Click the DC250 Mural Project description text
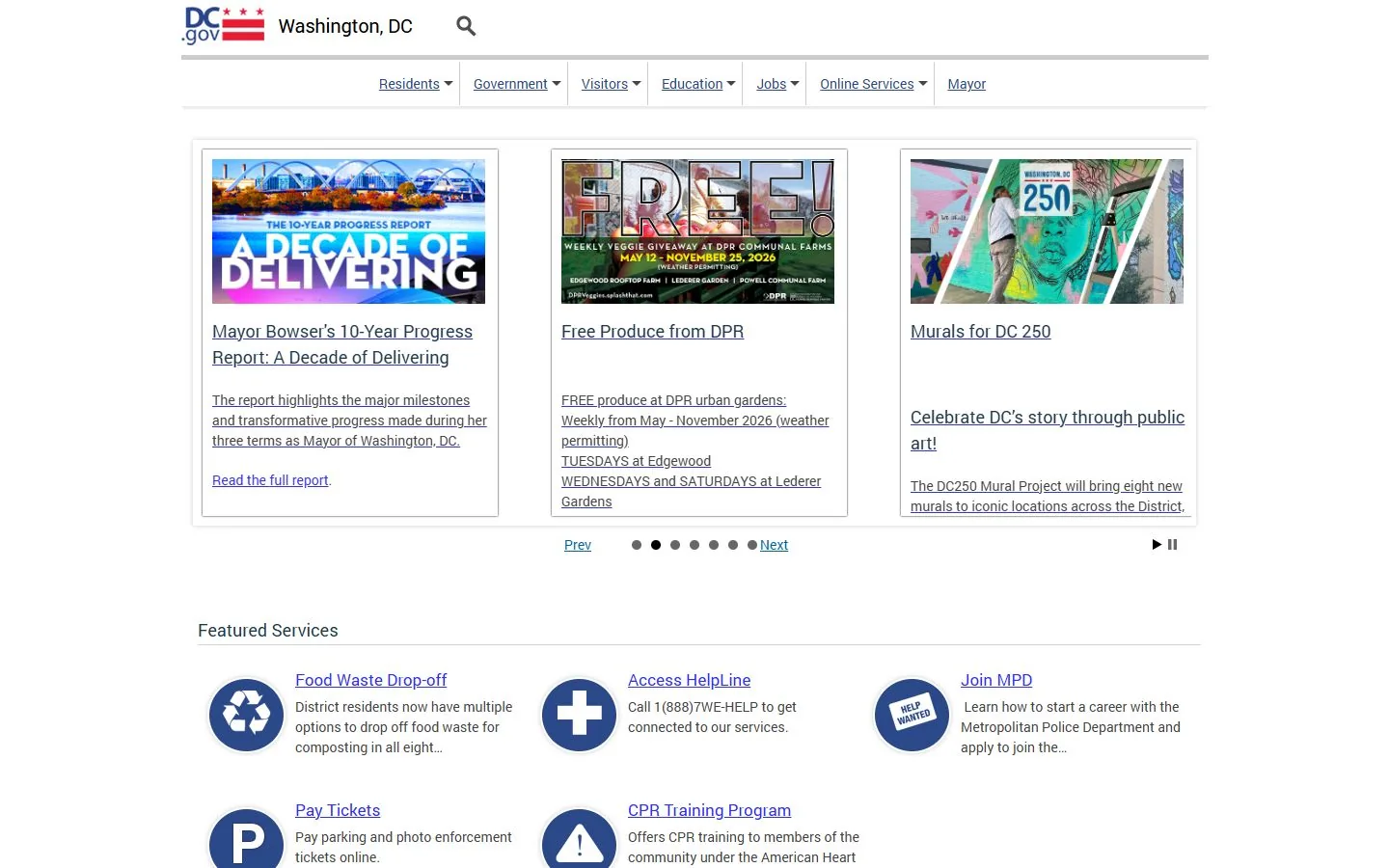The image size is (1389, 868). click(1048, 496)
